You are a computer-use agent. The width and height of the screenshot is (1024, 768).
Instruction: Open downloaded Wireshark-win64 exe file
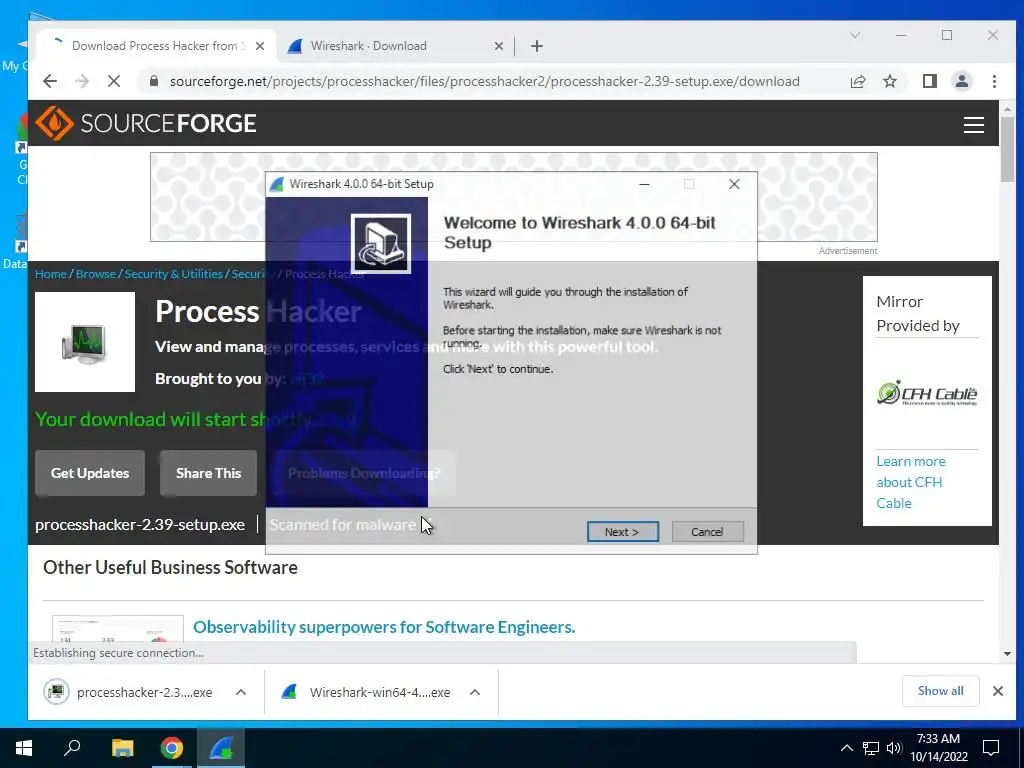pos(364,692)
